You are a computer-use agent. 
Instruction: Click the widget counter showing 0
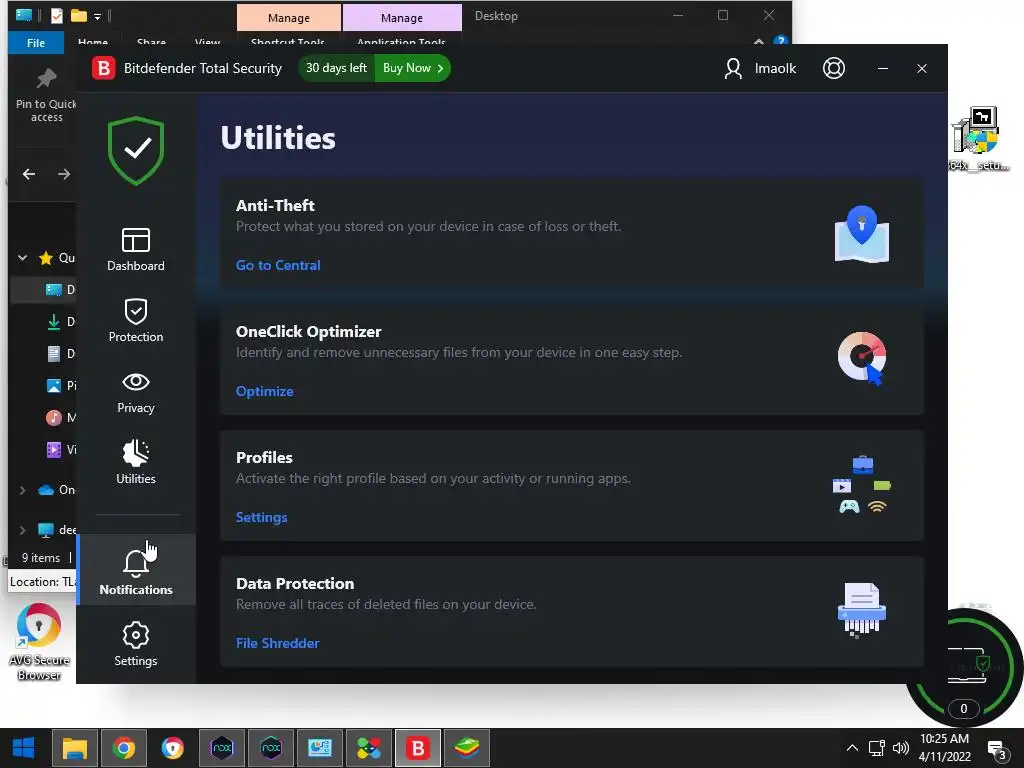tap(963, 709)
